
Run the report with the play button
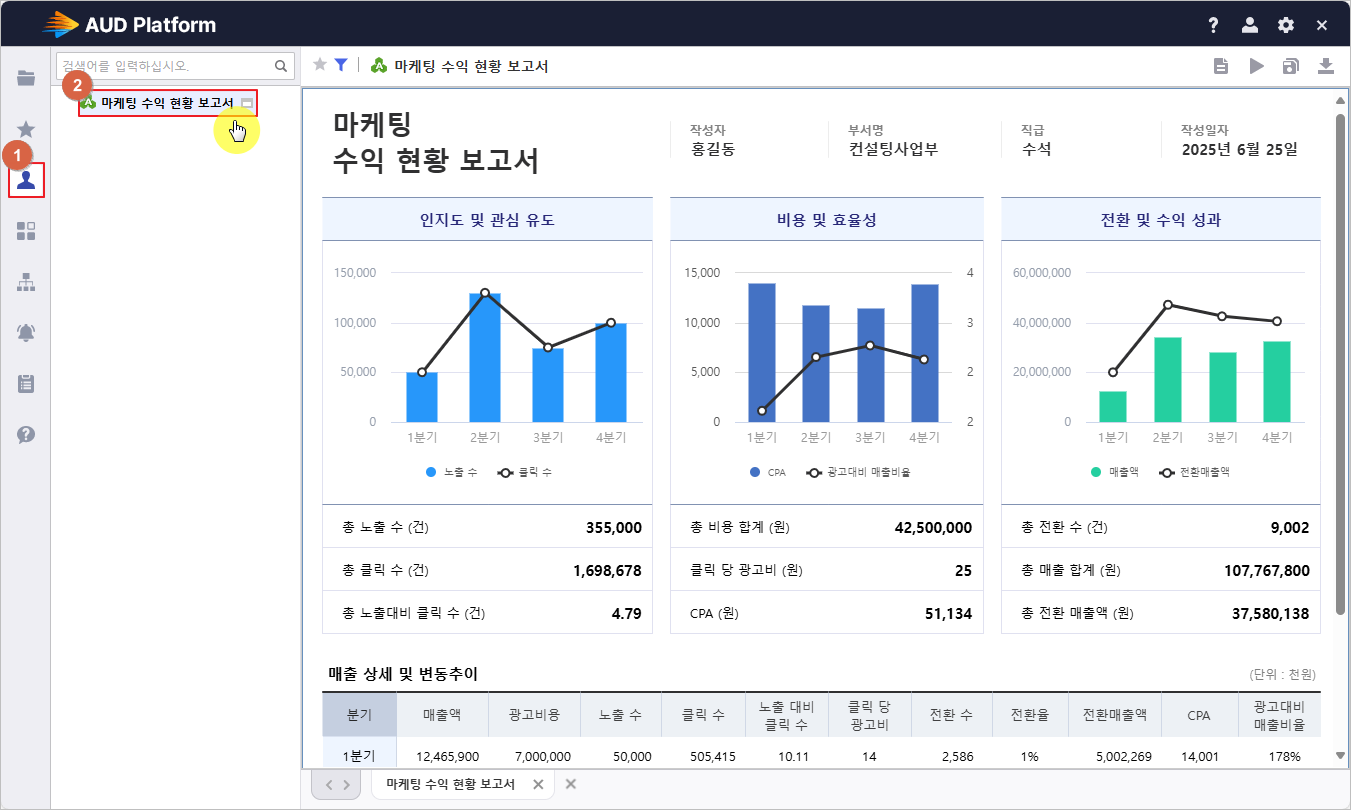coord(1256,66)
